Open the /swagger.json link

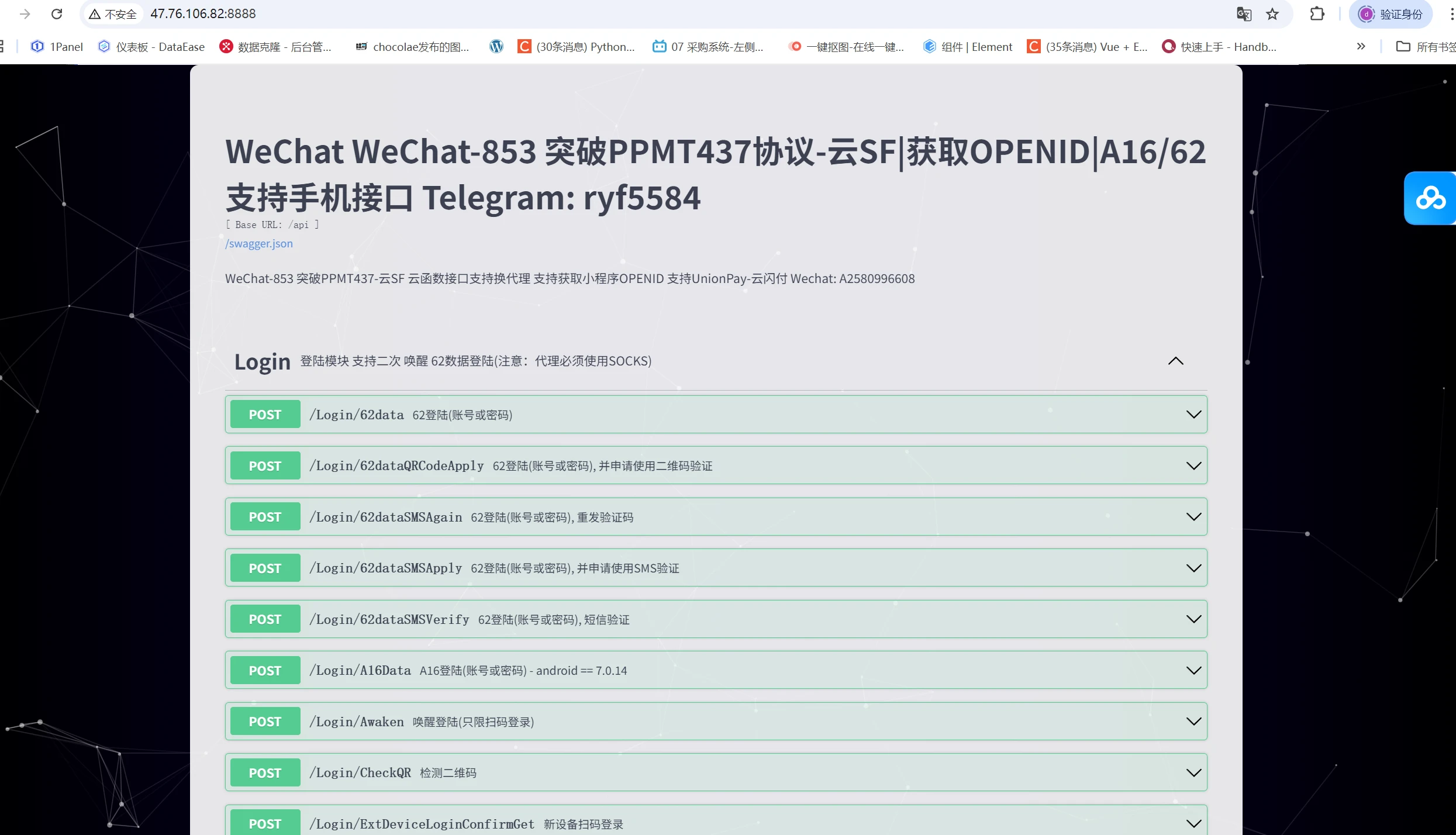tap(259, 243)
